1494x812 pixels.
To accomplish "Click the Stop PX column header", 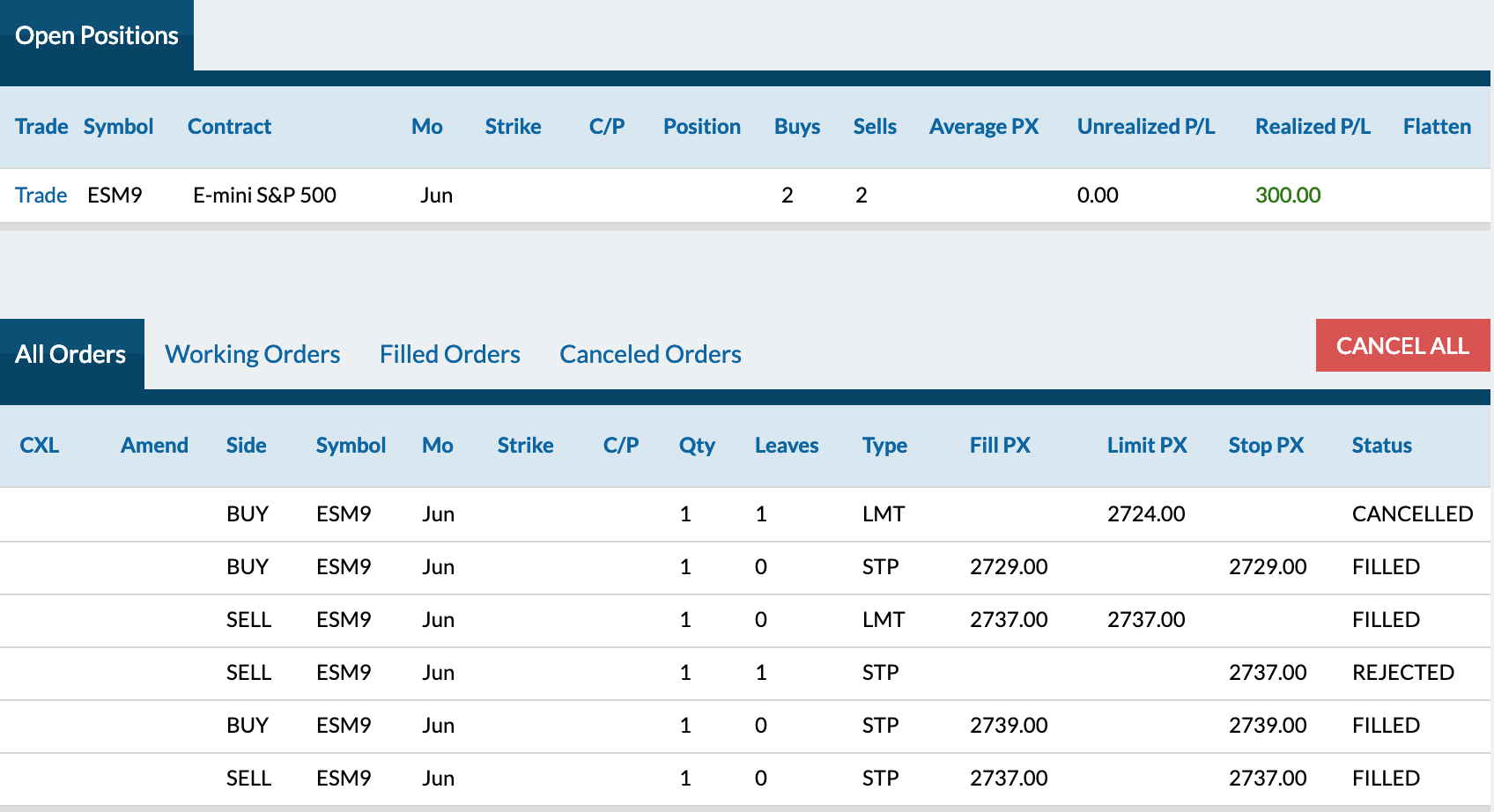I will (1266, 445).
